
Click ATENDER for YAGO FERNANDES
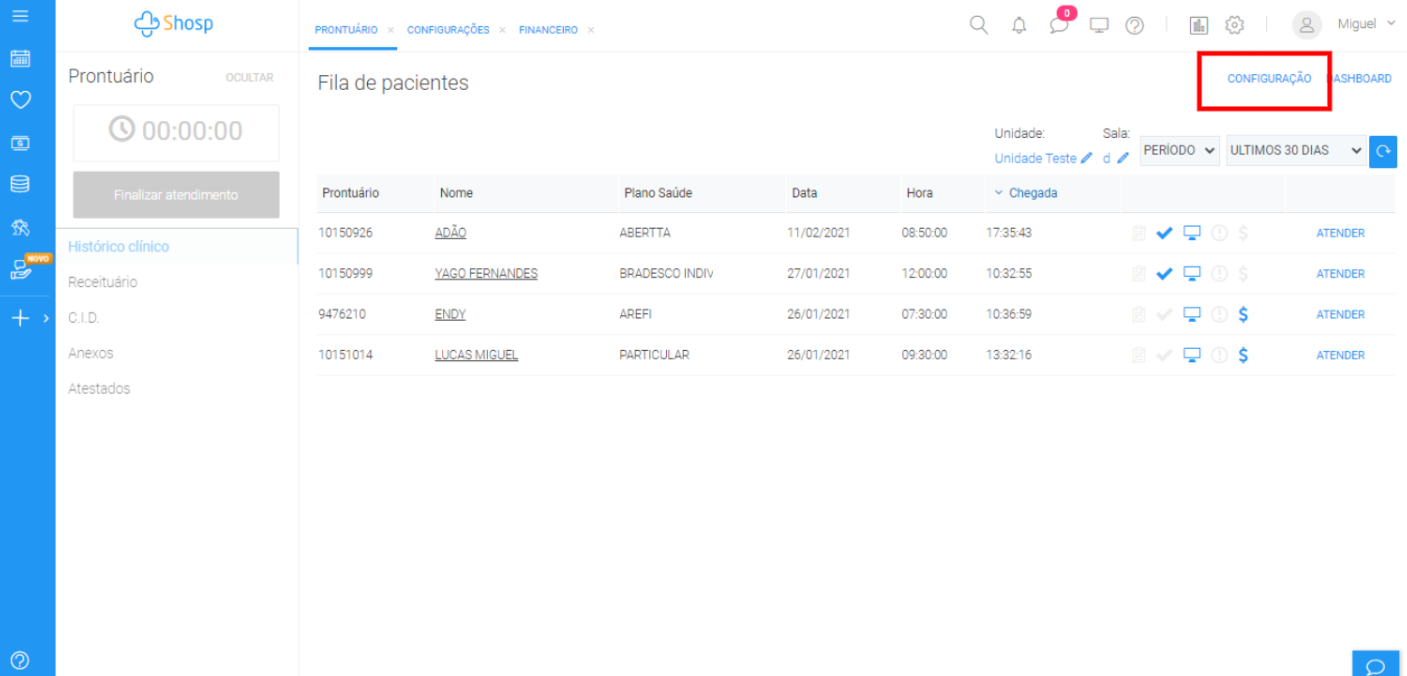(x=1340, y=274)
